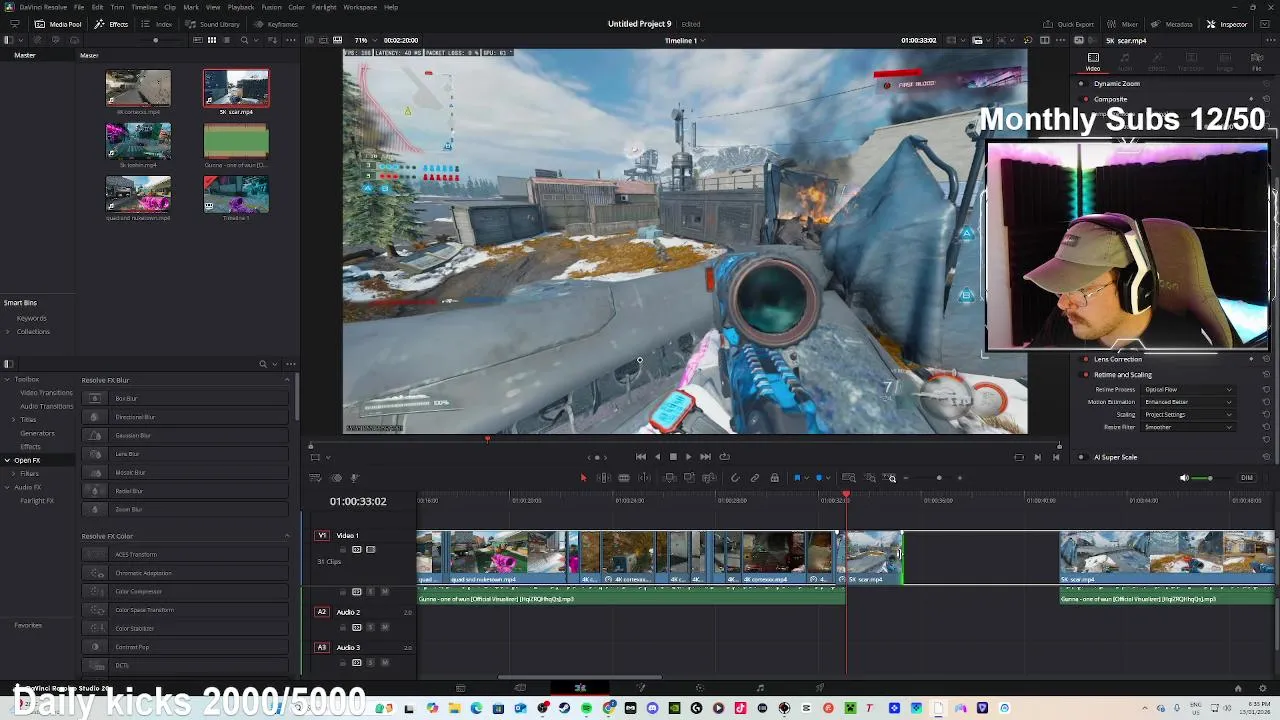This screenshot has height=720, width=1280.
Task: Open File Explorer from taskbar
Action: [453, 709]
